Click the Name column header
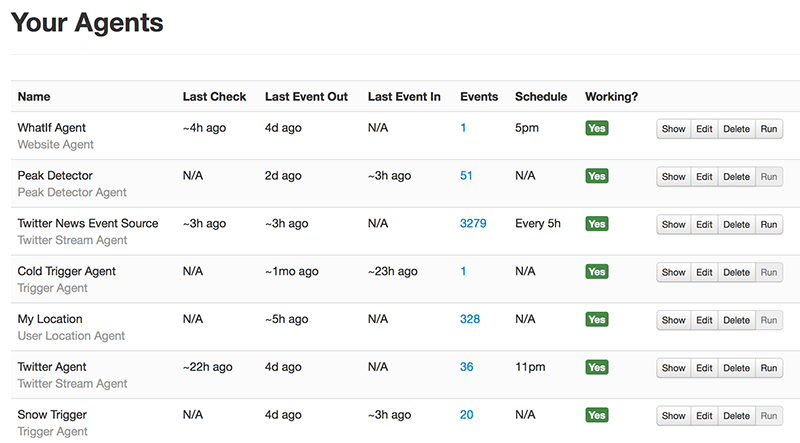 34,97
